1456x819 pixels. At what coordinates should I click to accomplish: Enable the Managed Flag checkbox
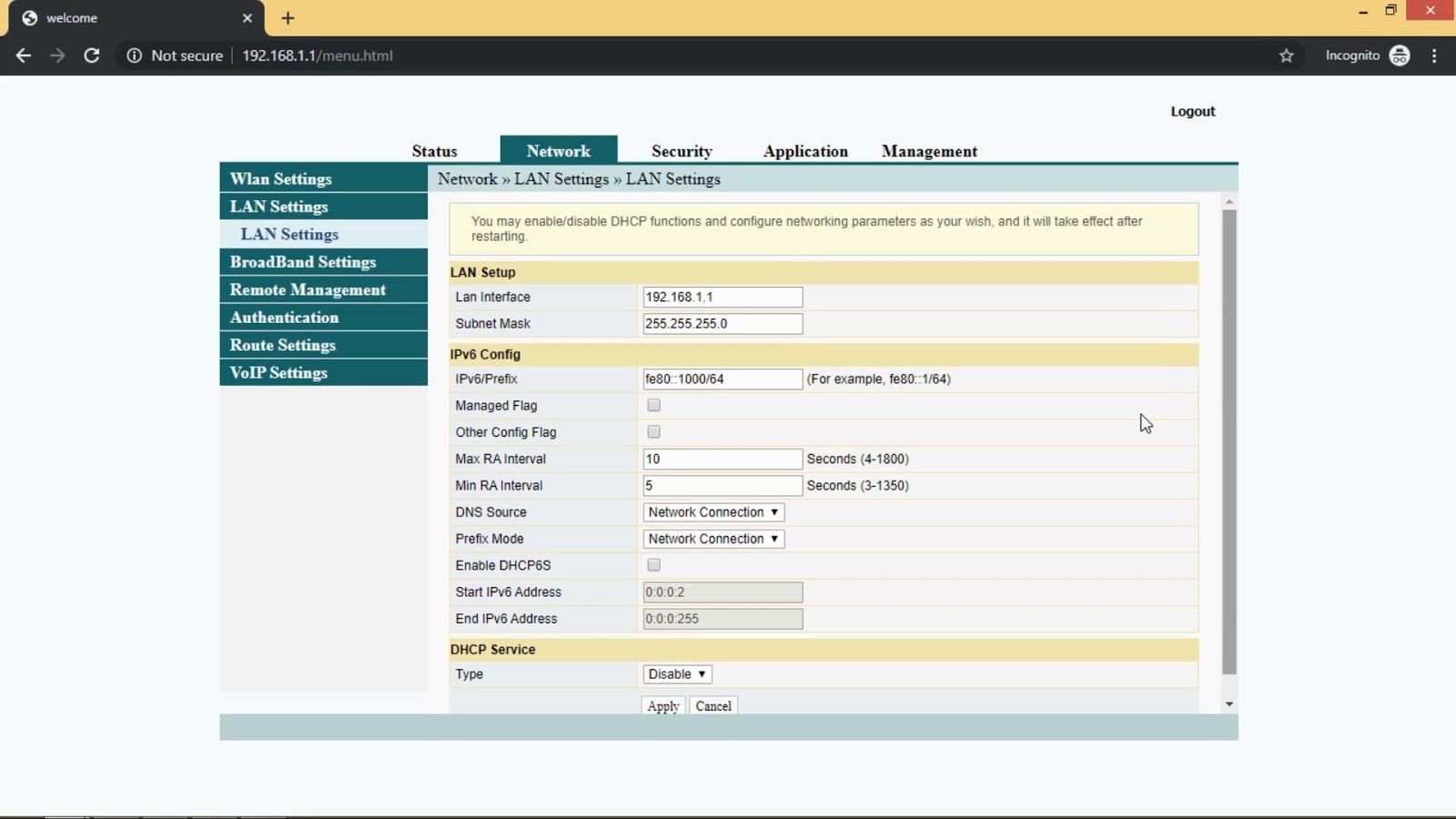click(653, 405)
